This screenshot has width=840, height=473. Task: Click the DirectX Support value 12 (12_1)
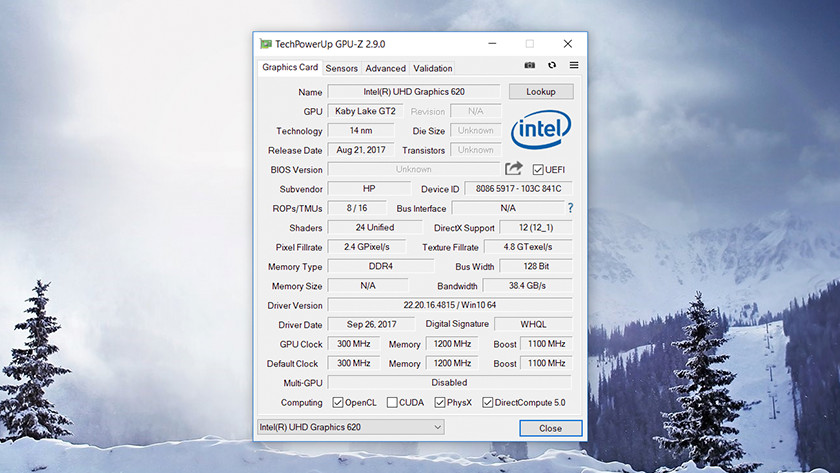[536, 228]
